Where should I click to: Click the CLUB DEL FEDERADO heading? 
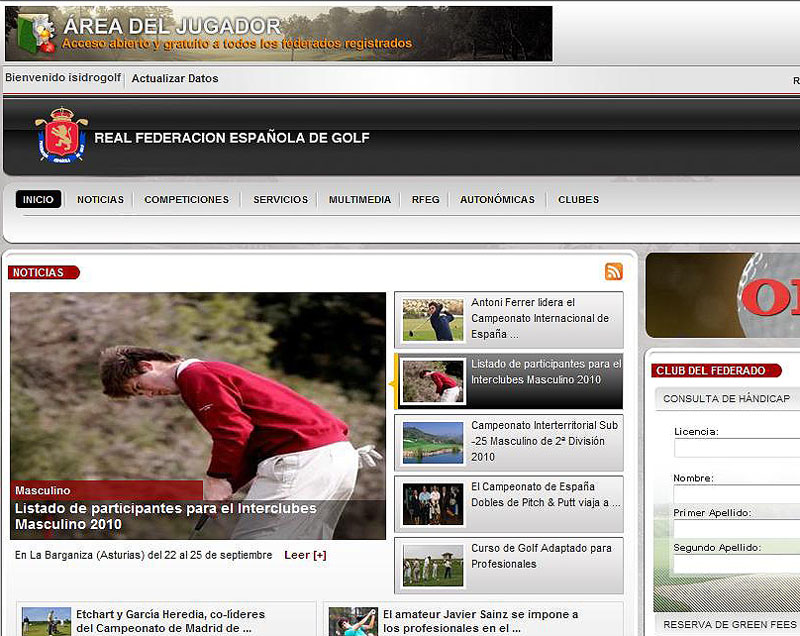pos(716,371)
